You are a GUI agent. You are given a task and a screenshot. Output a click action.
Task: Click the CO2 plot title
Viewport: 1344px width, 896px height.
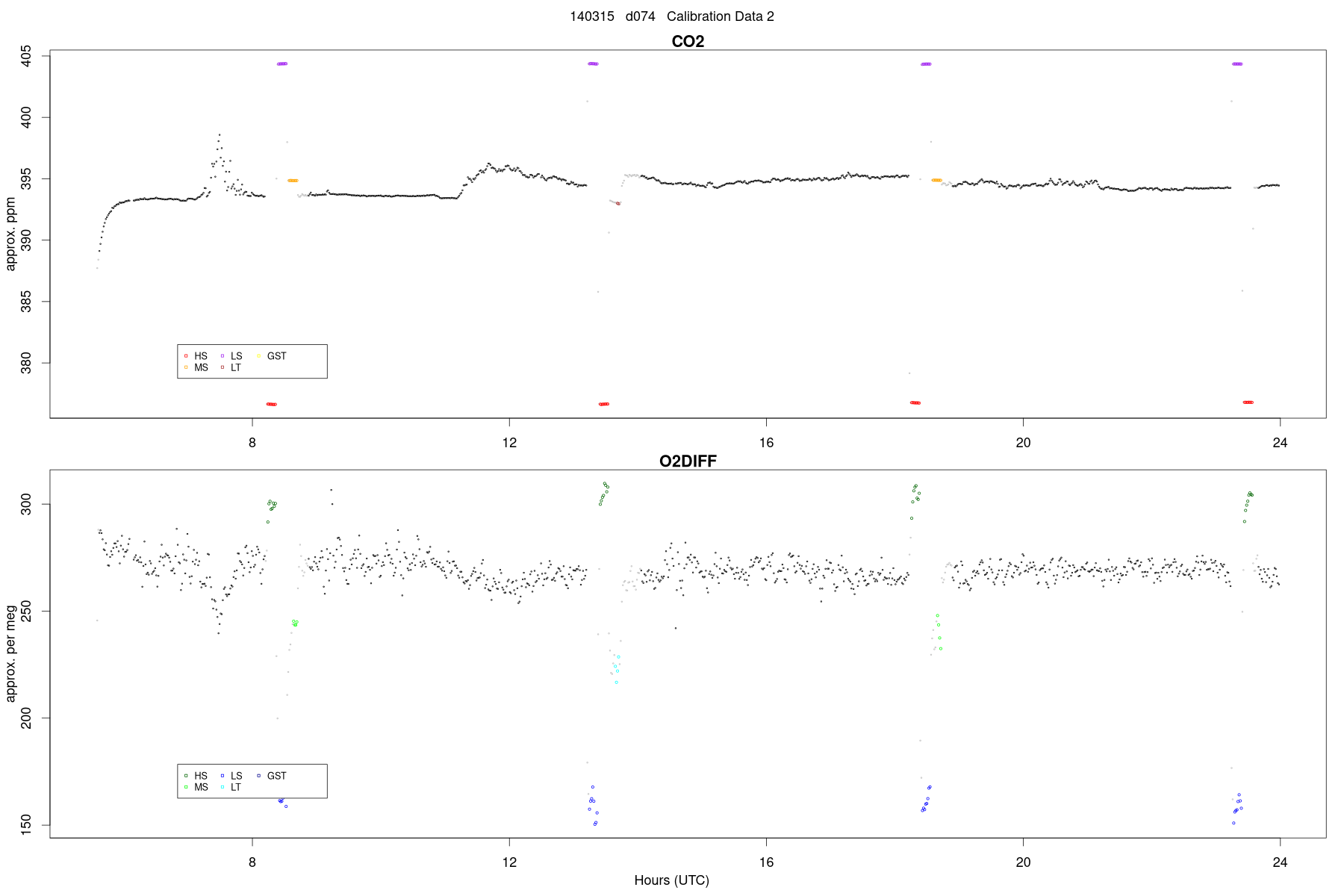[x=688, y=42]
